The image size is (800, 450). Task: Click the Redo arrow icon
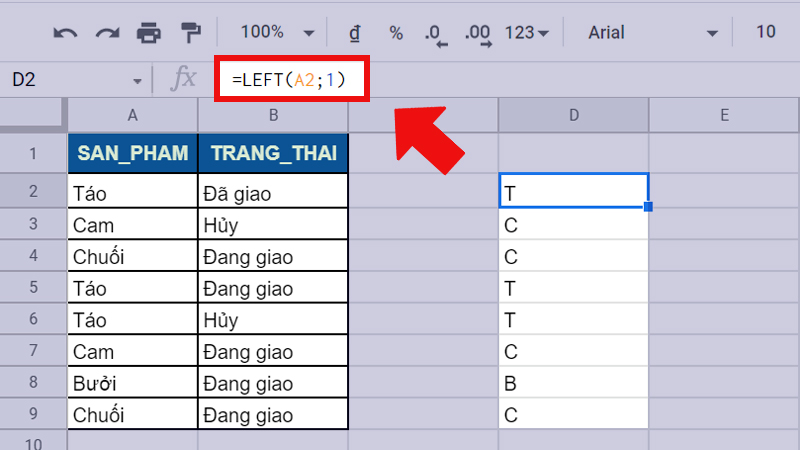click(x=107, y=33)
